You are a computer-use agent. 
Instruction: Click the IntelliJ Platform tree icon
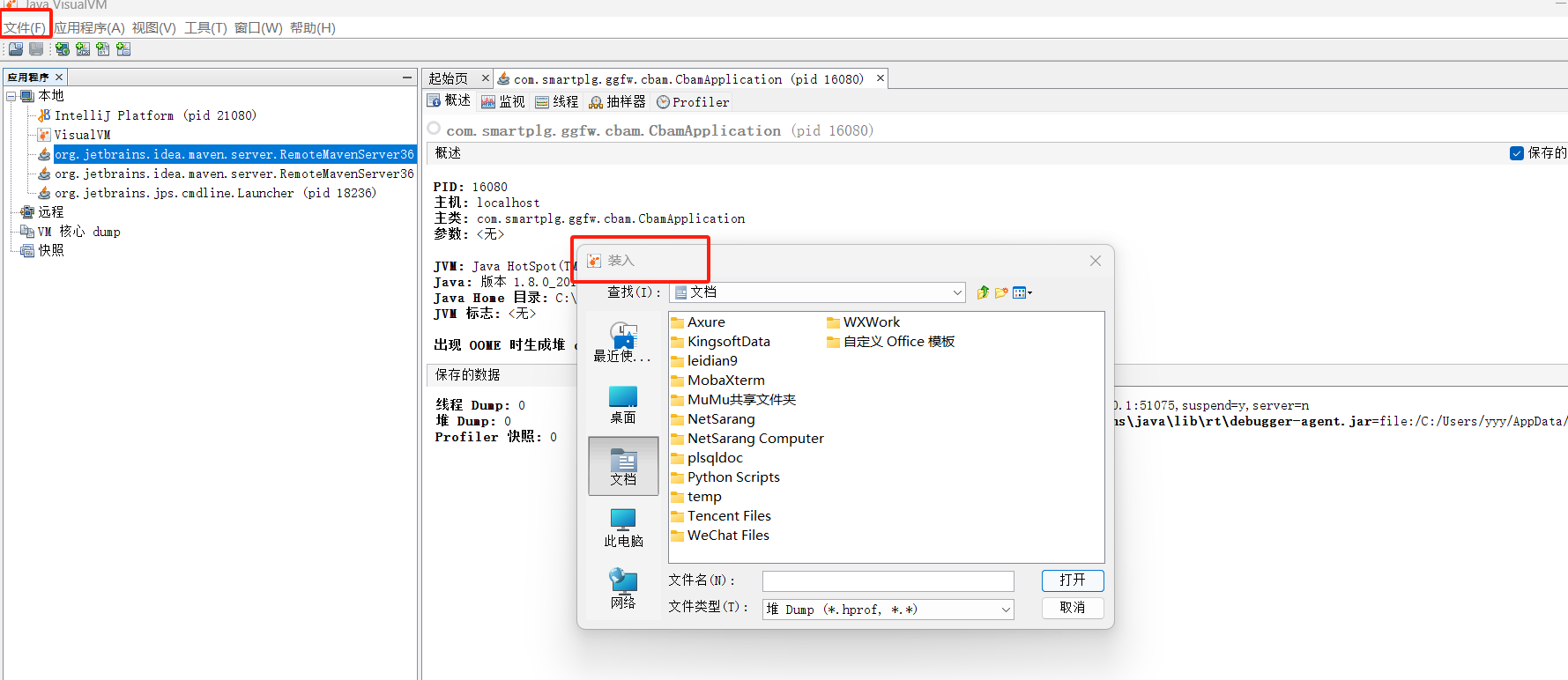[x=44, y=115]
